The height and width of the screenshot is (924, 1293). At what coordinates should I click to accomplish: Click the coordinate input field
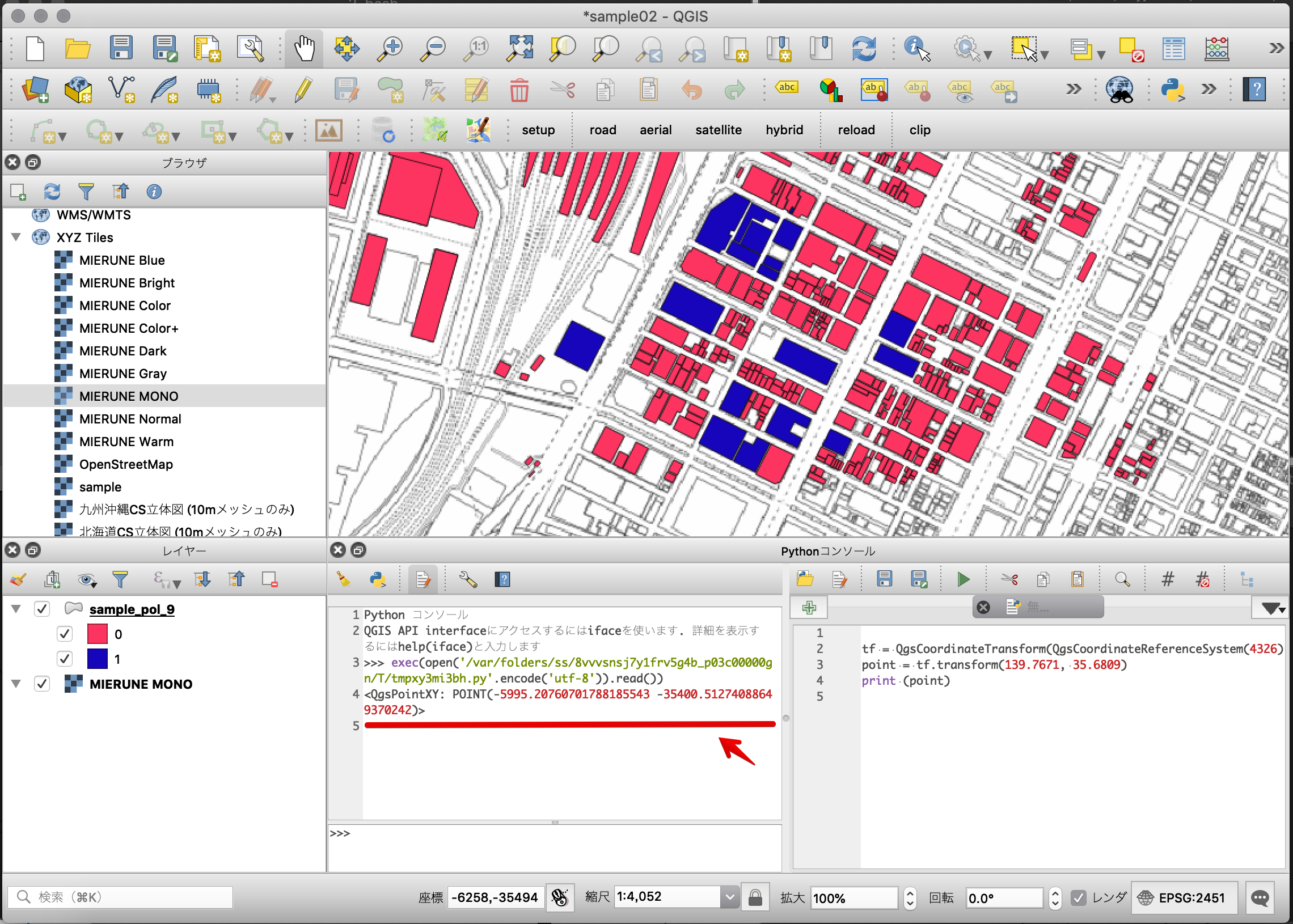pos(495,898)
